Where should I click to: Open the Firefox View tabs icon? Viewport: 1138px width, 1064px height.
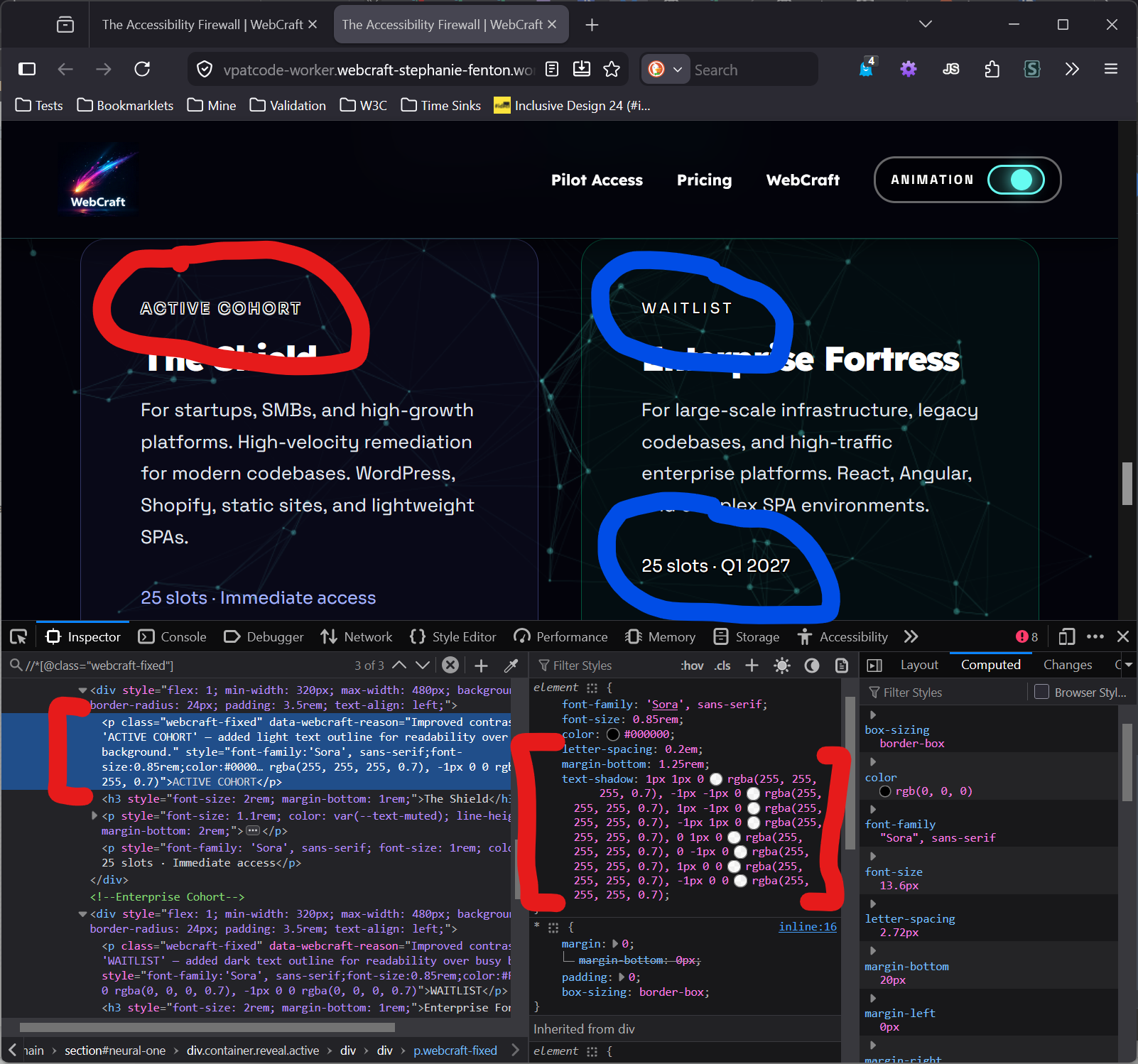[x=65, y=25]
